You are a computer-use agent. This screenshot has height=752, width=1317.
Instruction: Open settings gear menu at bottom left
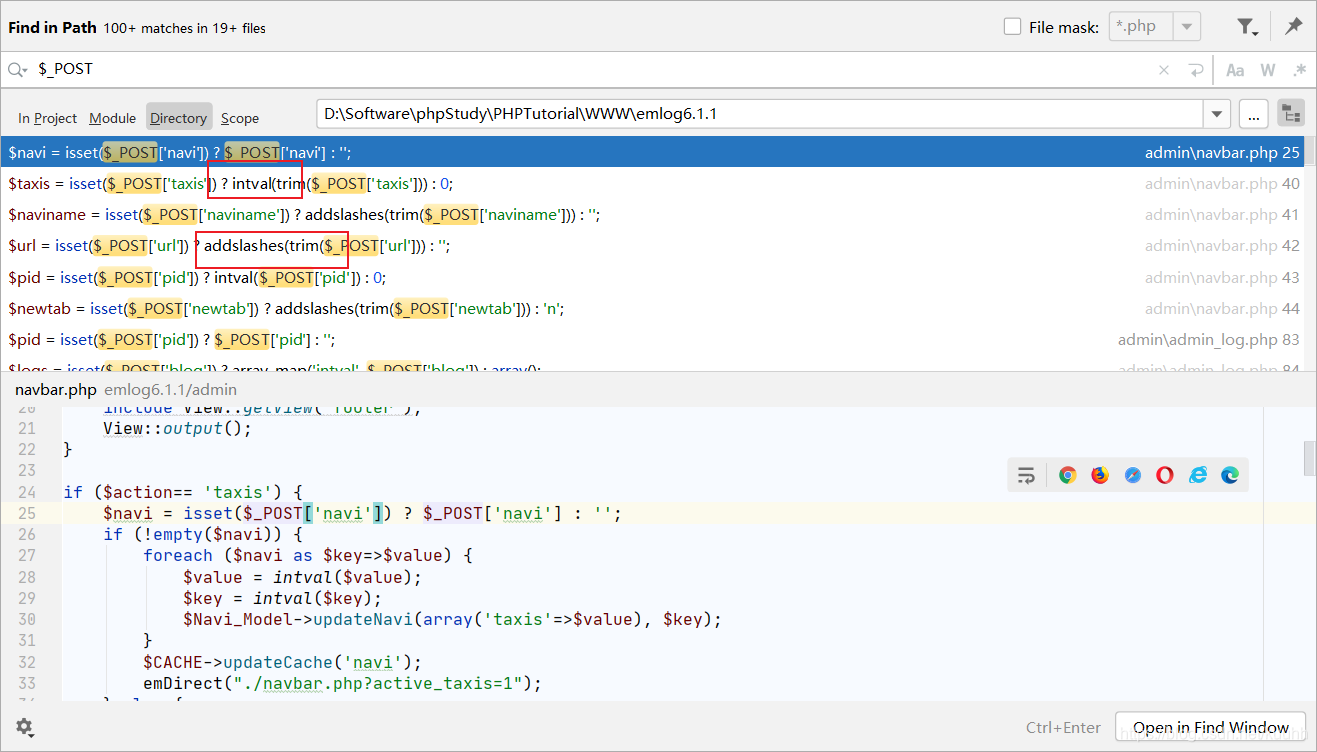pos(24,727)
